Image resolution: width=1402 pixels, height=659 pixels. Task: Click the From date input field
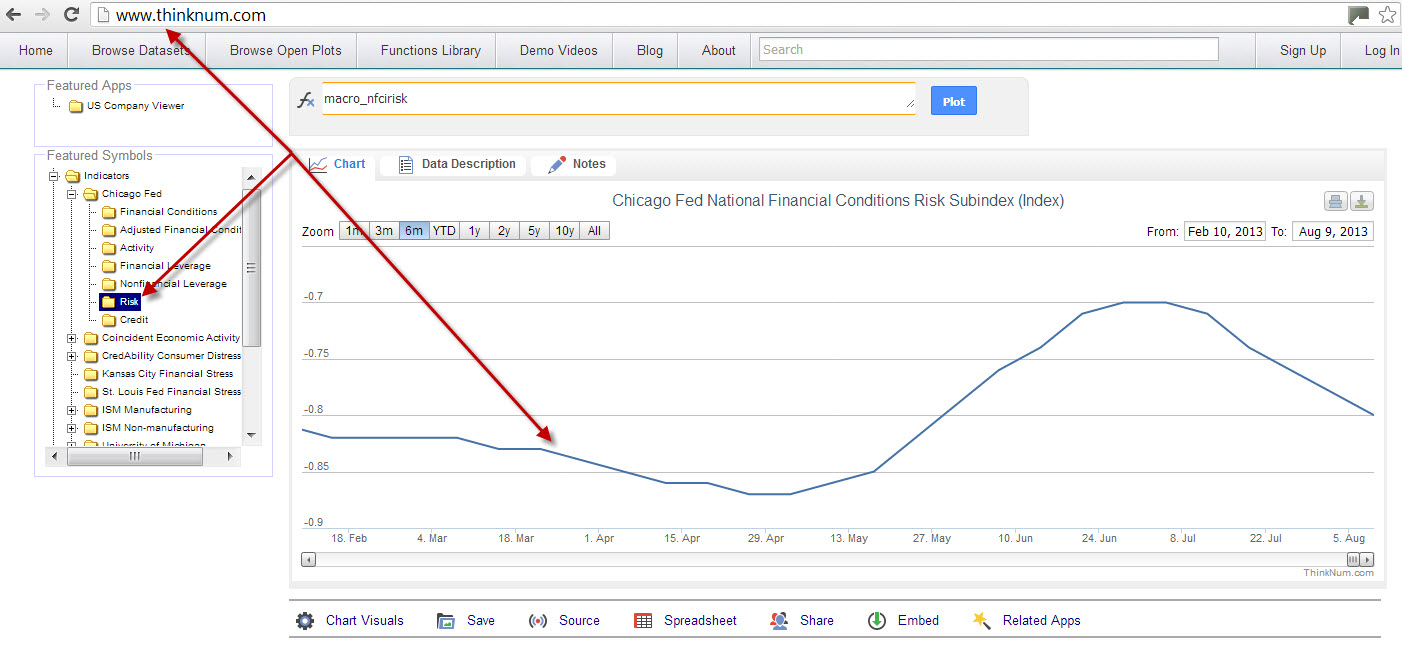tap(1225, 232)
